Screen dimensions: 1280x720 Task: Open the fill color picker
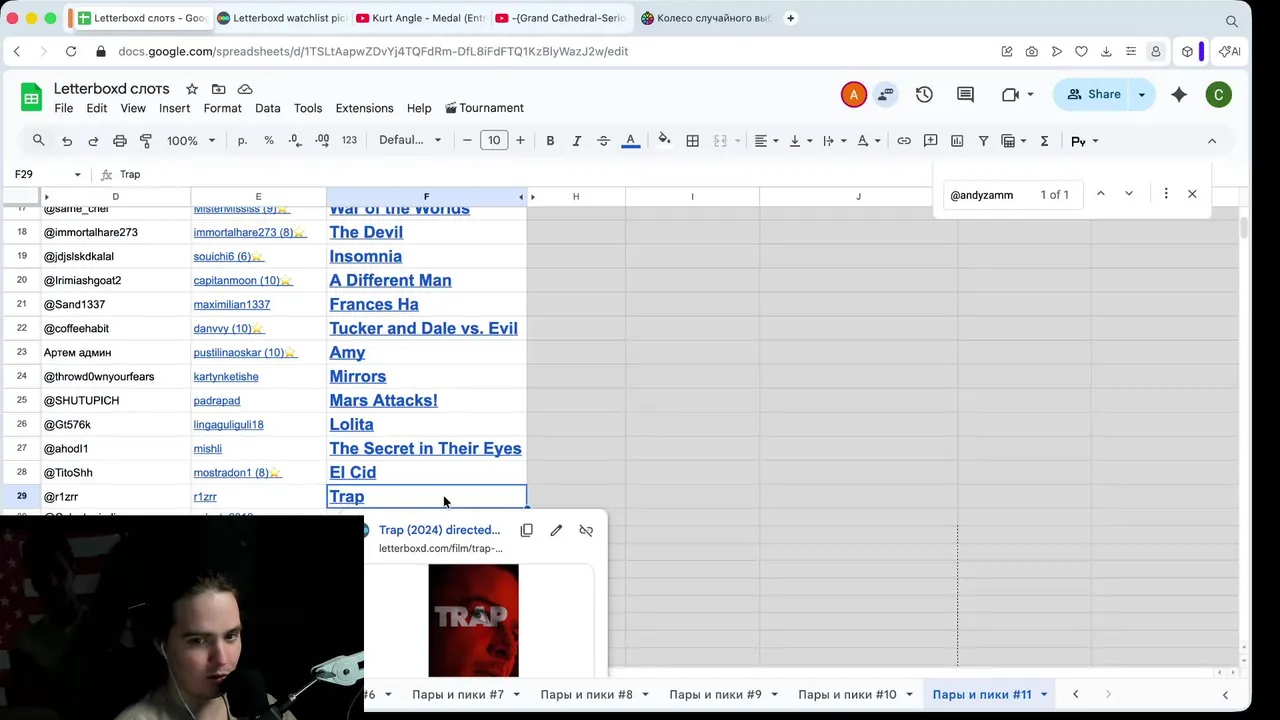click(x=664, y=141)
